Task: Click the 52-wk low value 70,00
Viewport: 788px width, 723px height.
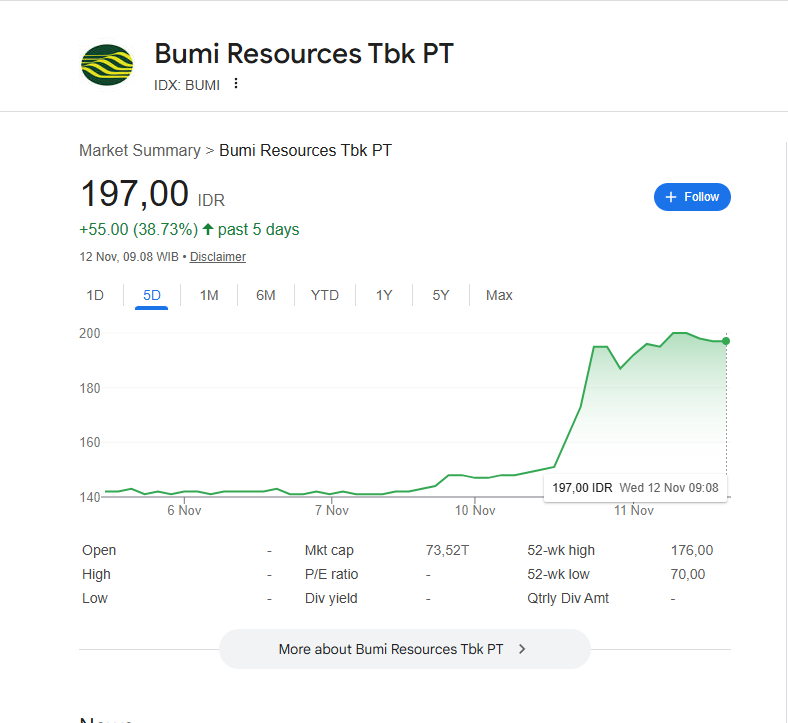Action: point(688,574)
